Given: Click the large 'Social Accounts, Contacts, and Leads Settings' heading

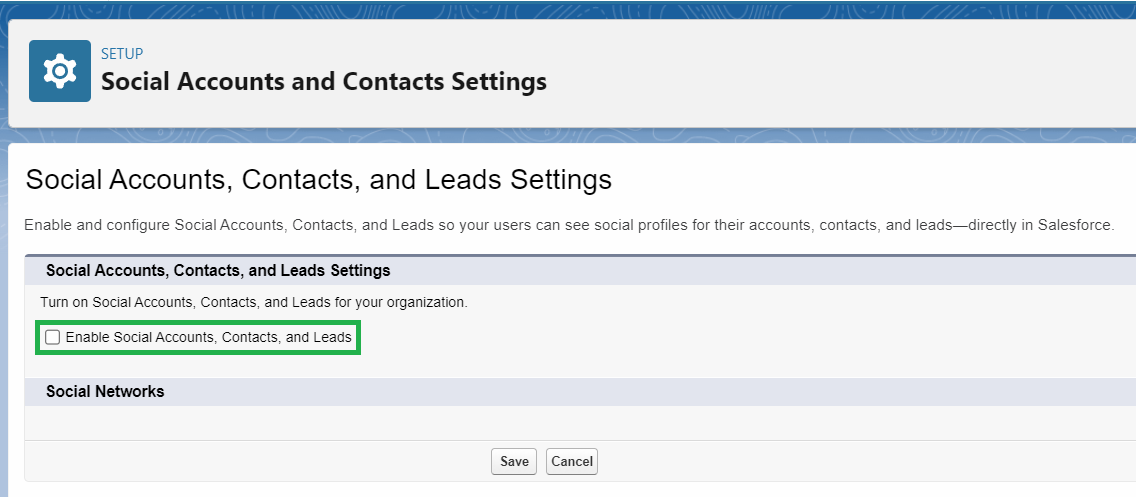Looking at the screenshot, I should pos(318,180).
